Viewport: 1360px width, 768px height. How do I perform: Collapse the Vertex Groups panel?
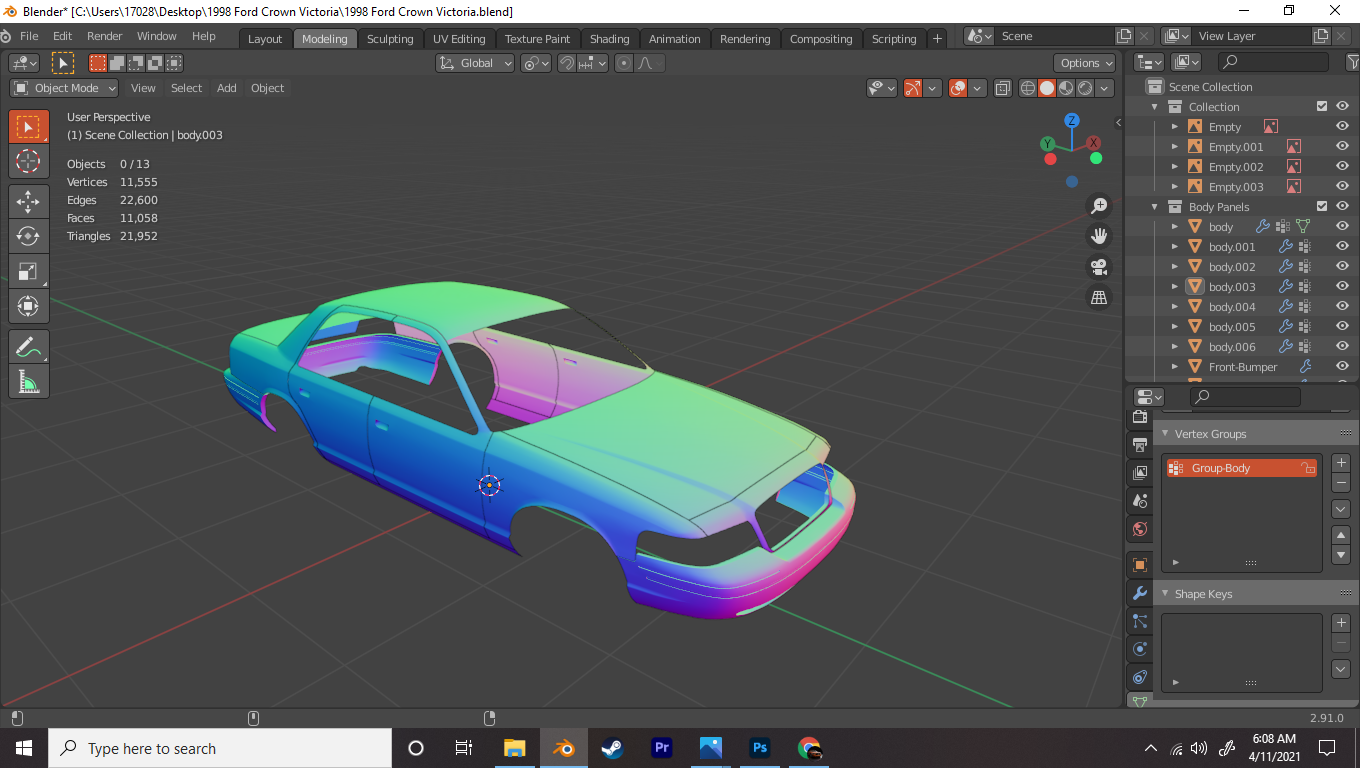click(1165, 434)
